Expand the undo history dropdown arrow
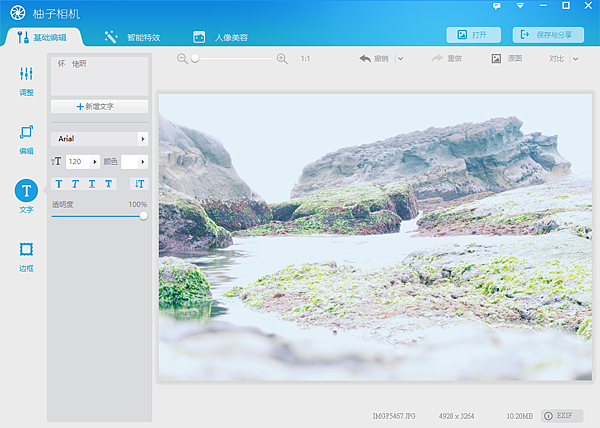The height and width of the screenshot is (428, 600). 400,59
